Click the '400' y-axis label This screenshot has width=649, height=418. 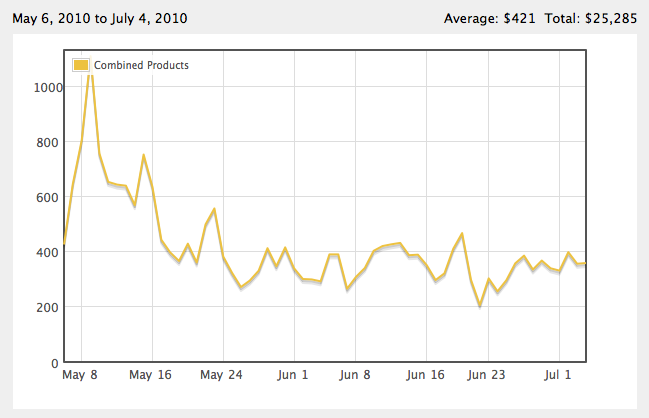pyautogui.click(x=48, y=252)
